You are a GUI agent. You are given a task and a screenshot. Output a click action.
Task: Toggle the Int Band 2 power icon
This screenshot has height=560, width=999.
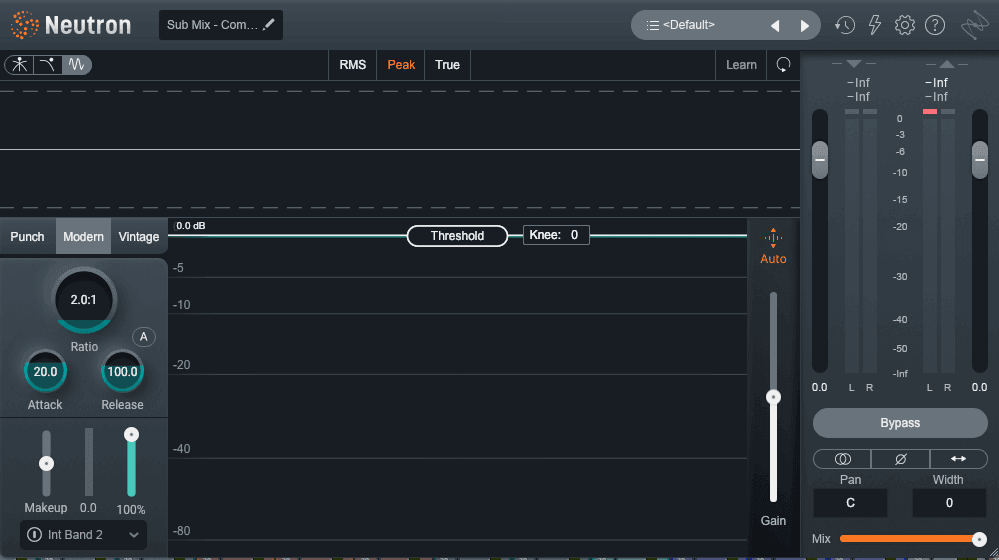pos(34,535)
